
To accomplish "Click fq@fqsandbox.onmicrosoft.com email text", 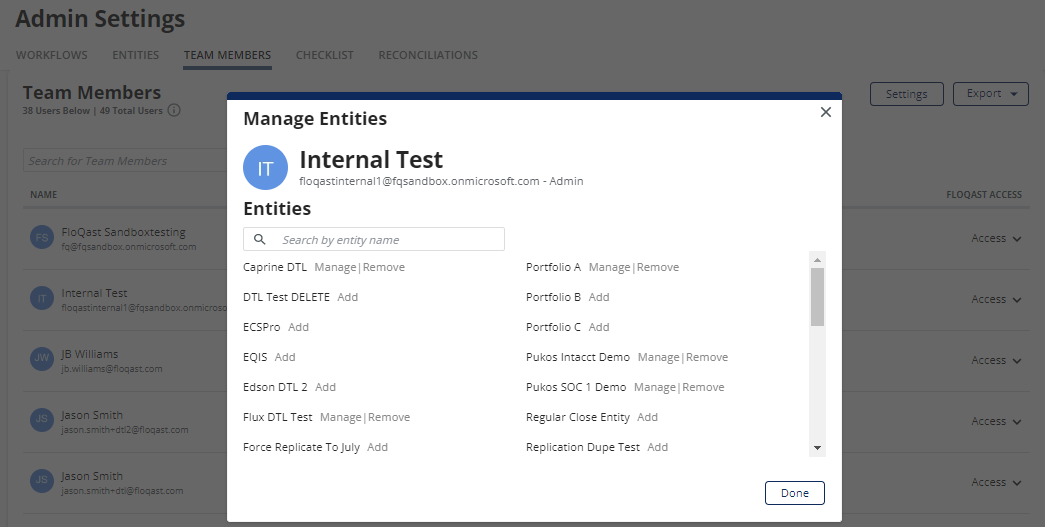I will [x=129, y=247].
